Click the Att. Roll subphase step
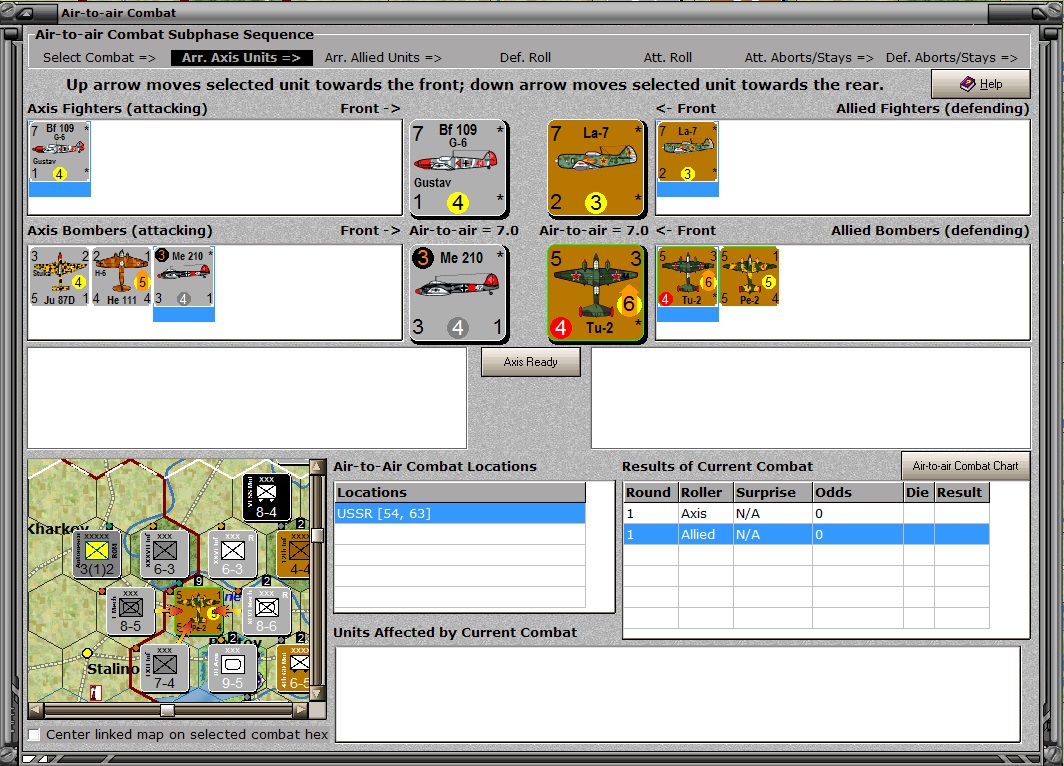 pyautogui.click(x=668, y=58)
